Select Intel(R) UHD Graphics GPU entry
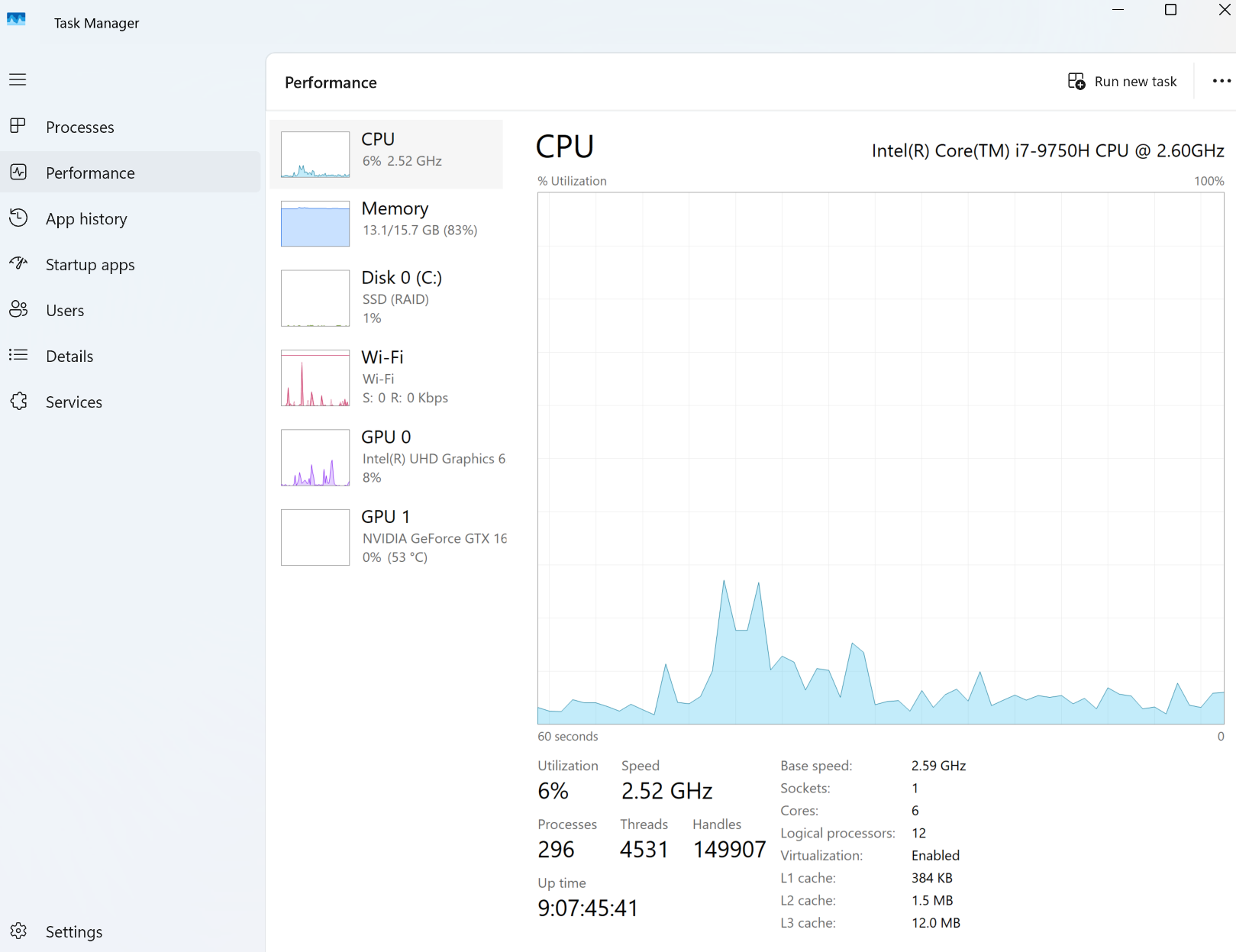1236x952 pixels. point(386,457)
